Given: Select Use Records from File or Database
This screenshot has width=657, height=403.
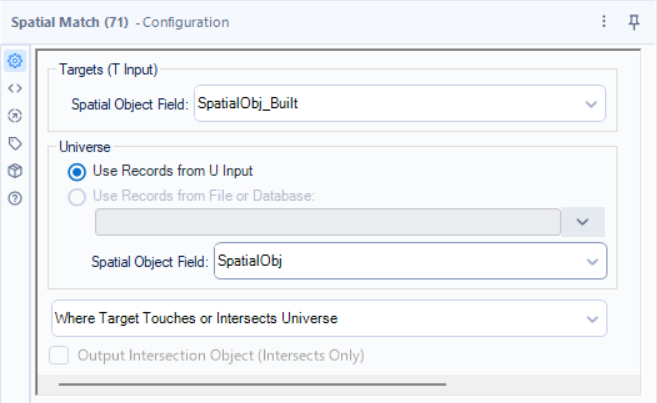Looking at the screenshot, I should coord(77,196).
